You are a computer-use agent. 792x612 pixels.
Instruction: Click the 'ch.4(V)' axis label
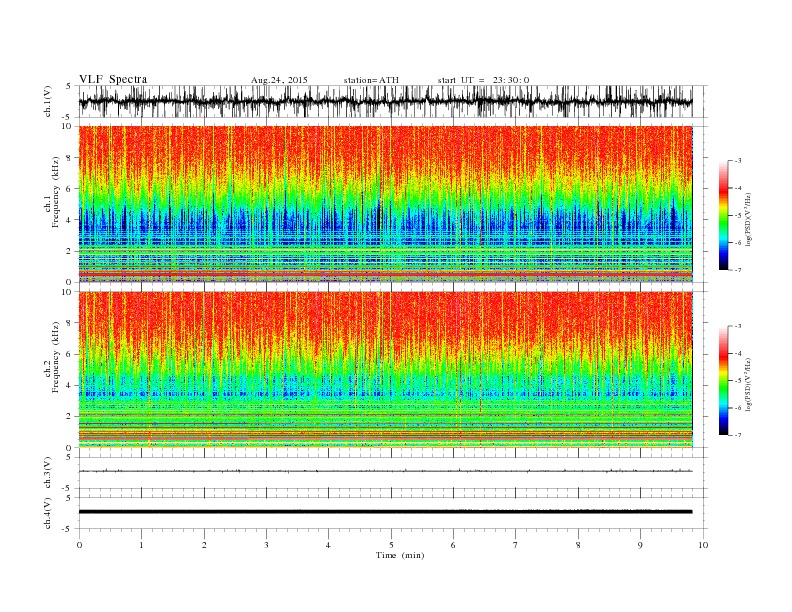[48, 513]
